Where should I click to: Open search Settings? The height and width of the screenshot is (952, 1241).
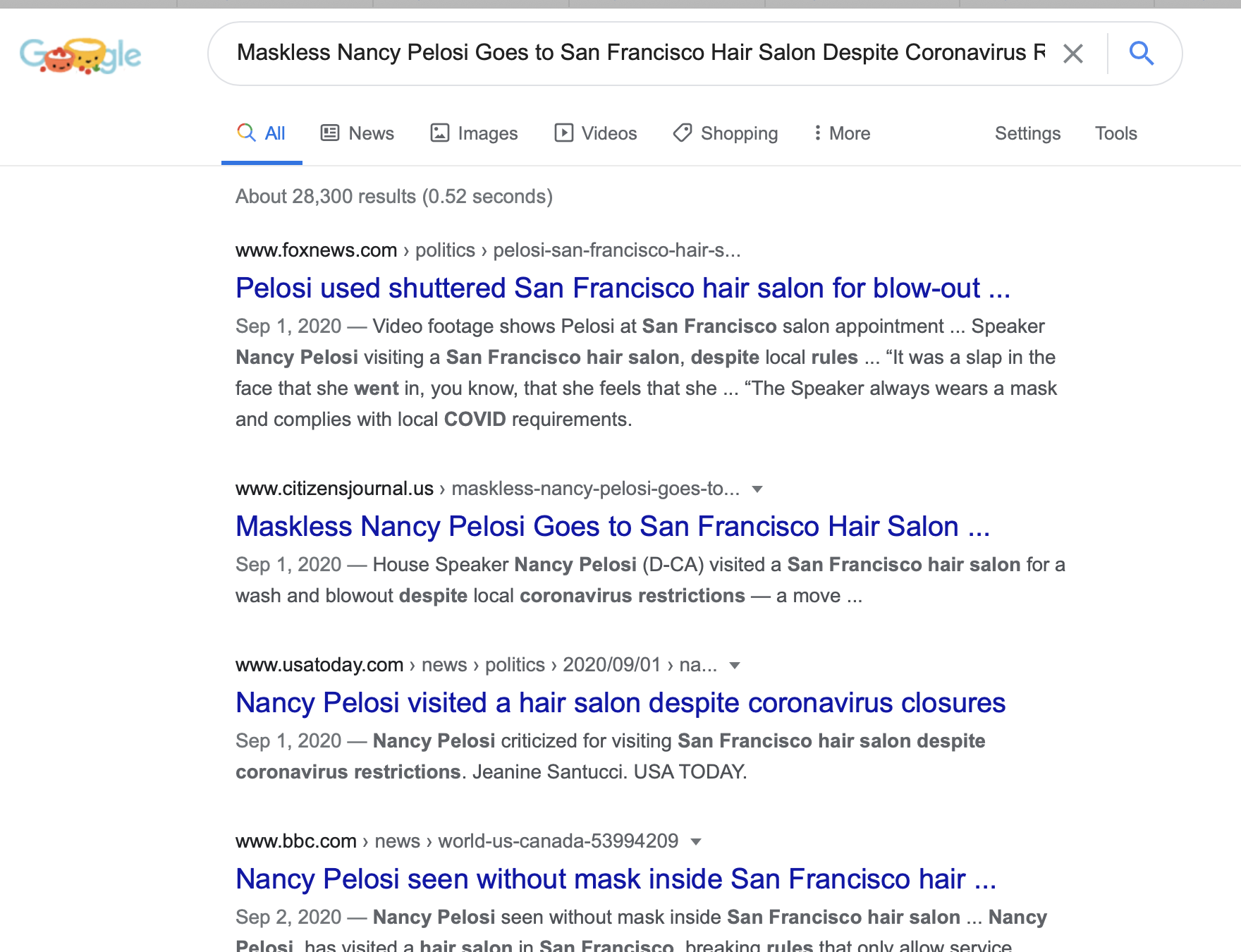[1027, 133]
